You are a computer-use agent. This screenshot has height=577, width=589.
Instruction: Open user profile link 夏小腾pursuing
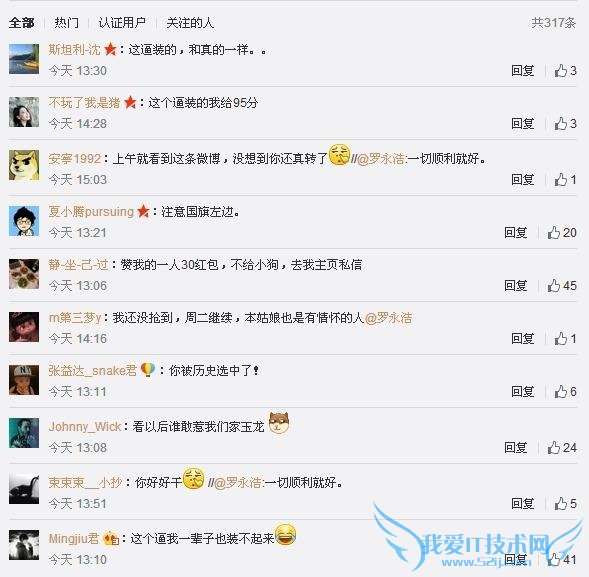(x=91, y=212)
